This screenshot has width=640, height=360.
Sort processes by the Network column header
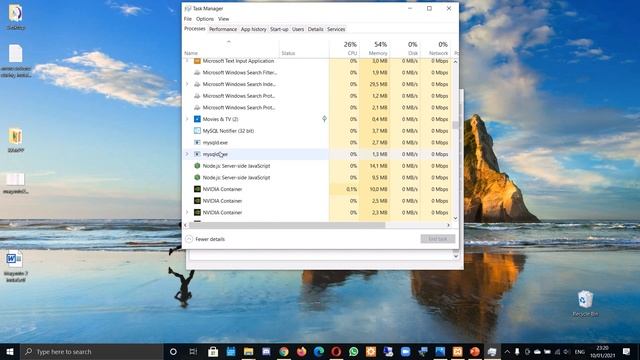435,48
